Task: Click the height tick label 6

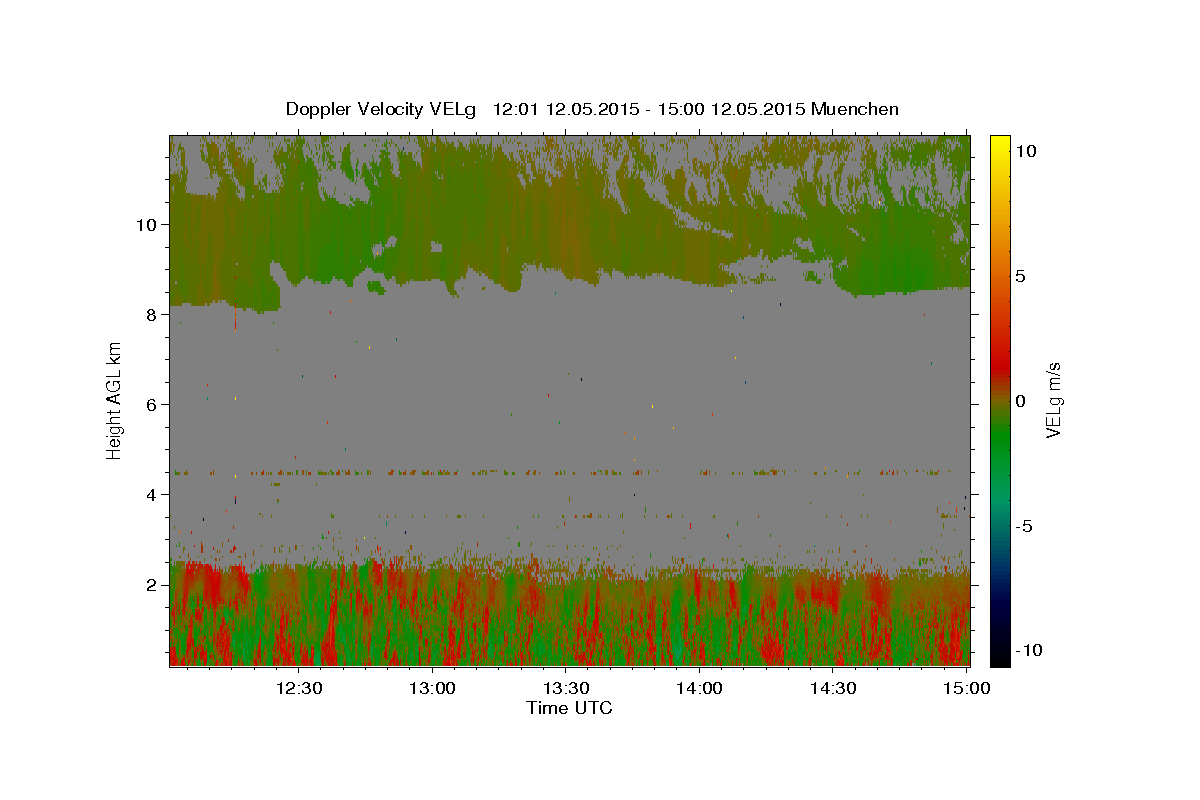Action: (x=152, y=405)
